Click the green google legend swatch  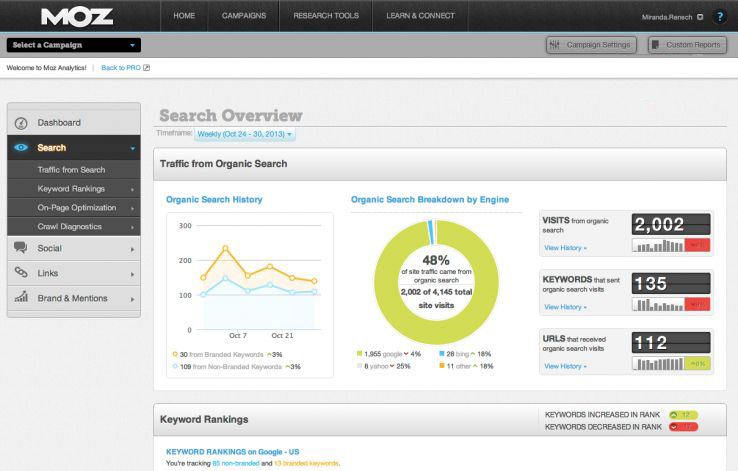[x=360, y=353]
